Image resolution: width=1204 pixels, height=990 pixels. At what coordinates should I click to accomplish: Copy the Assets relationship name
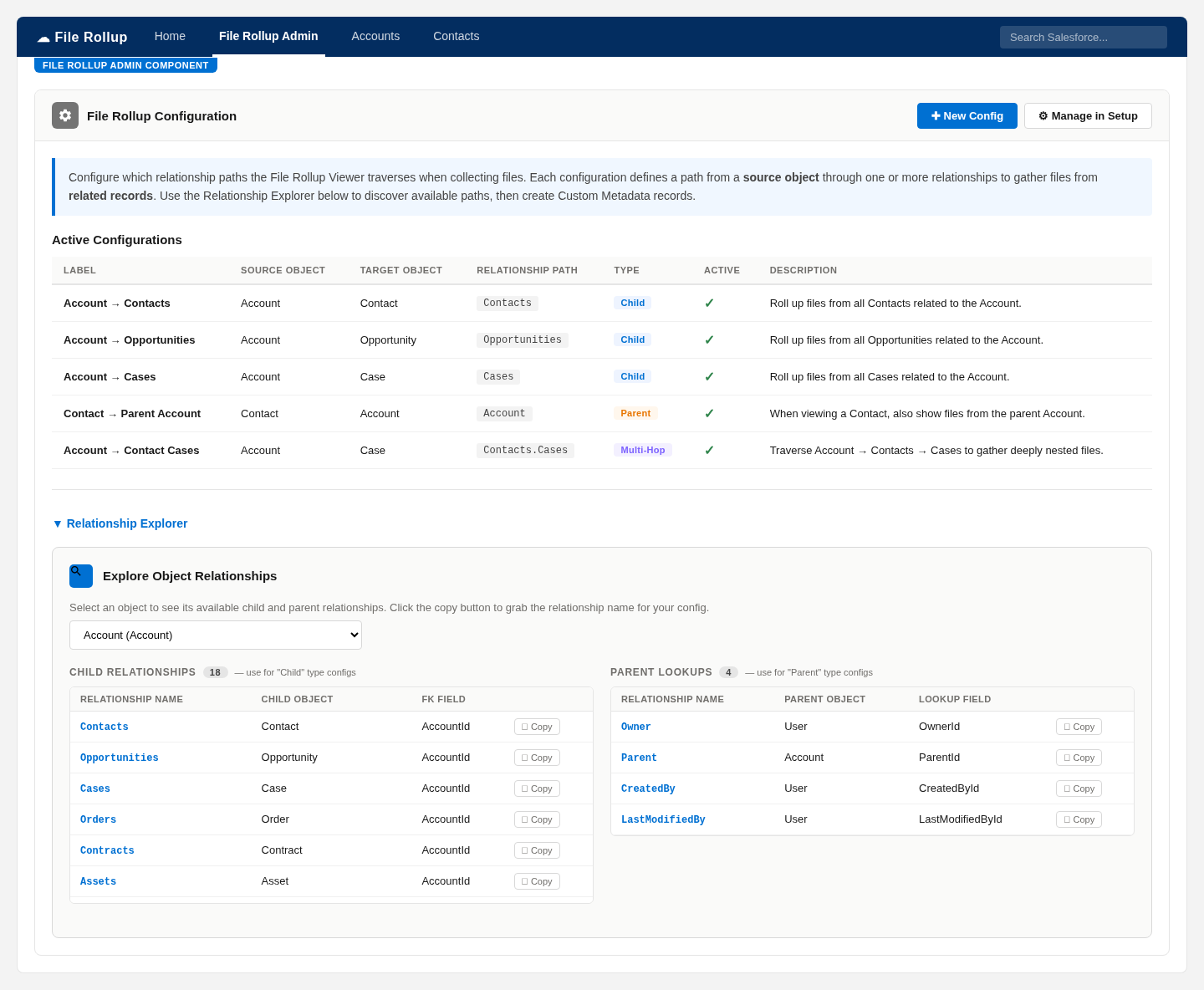coord(537,881)
